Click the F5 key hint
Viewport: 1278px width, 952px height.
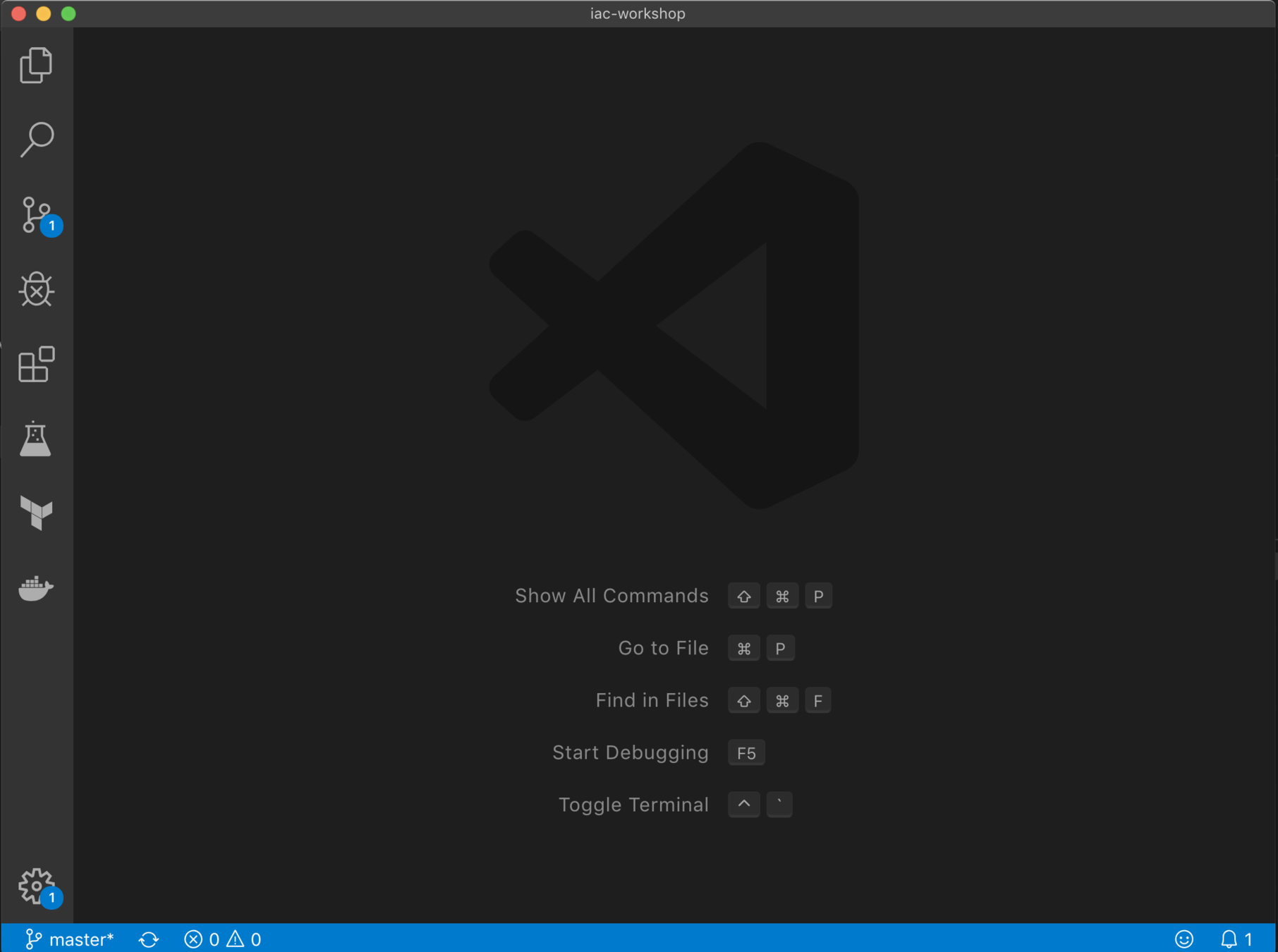tap(746, 753)
